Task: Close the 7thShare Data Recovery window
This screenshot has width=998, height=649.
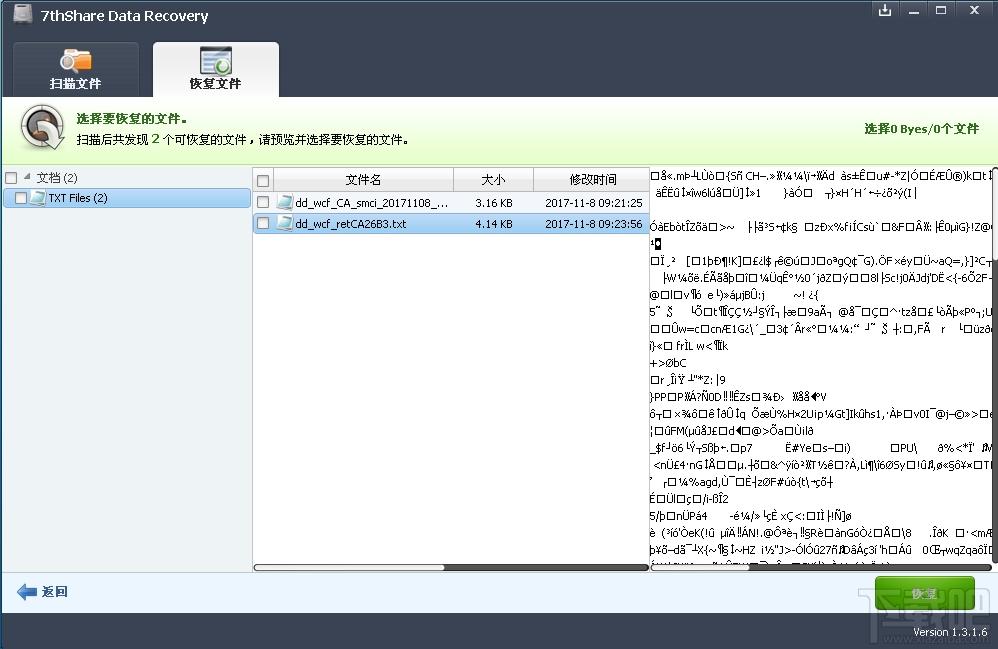Action: pyautogui.click(x=974, y=10)
